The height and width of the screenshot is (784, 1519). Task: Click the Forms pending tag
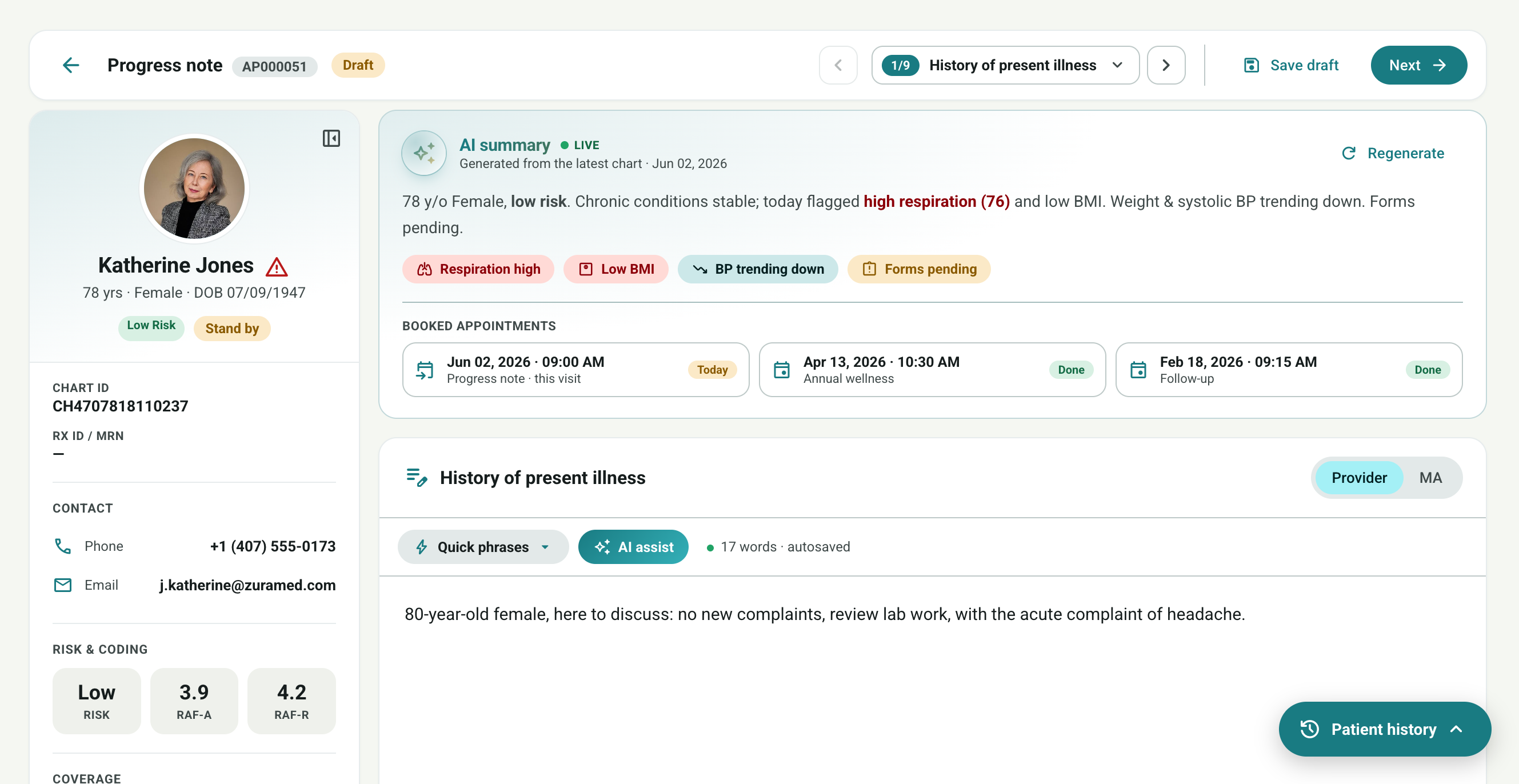tap(919, 269)
